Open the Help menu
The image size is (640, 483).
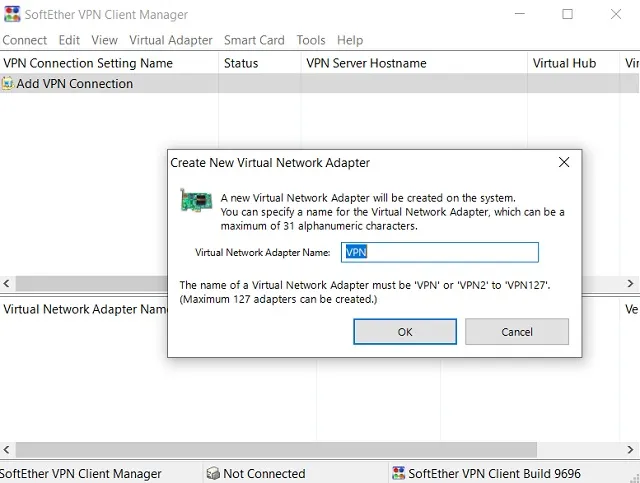350,40
